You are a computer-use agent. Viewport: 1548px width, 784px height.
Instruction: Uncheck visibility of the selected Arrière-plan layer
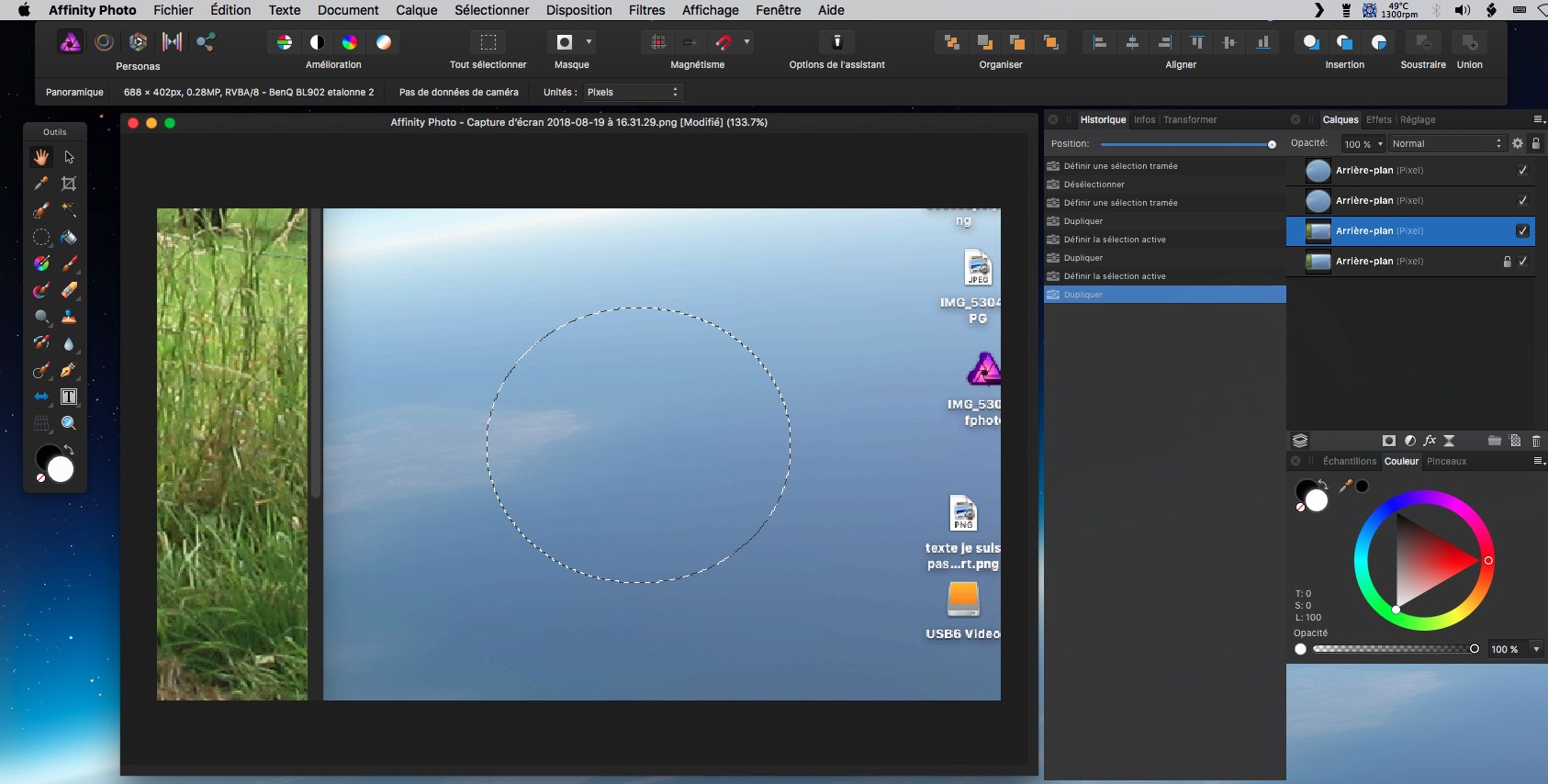(x=1522, y=231)
